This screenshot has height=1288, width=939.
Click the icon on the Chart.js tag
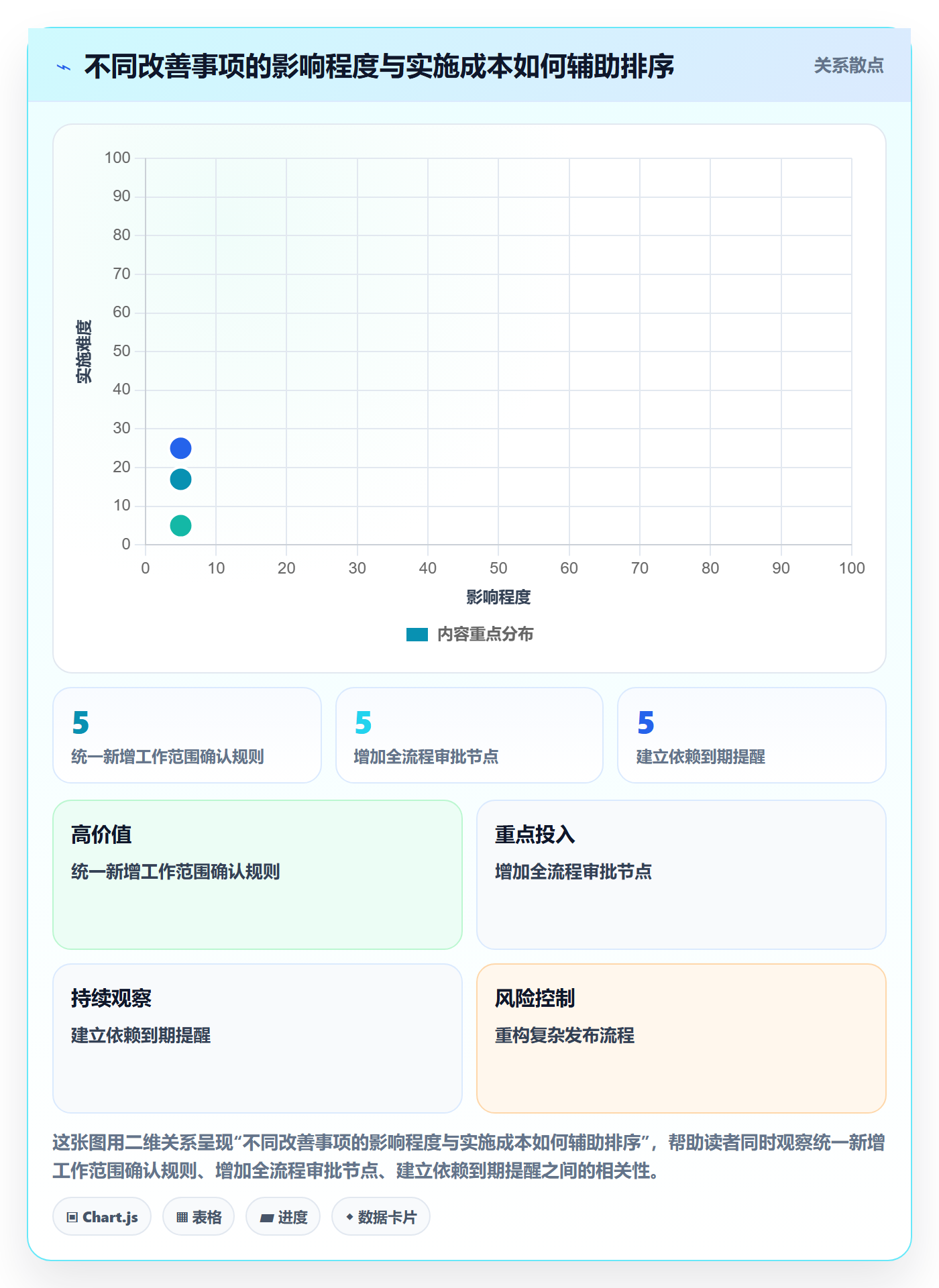pos(72,1218)
